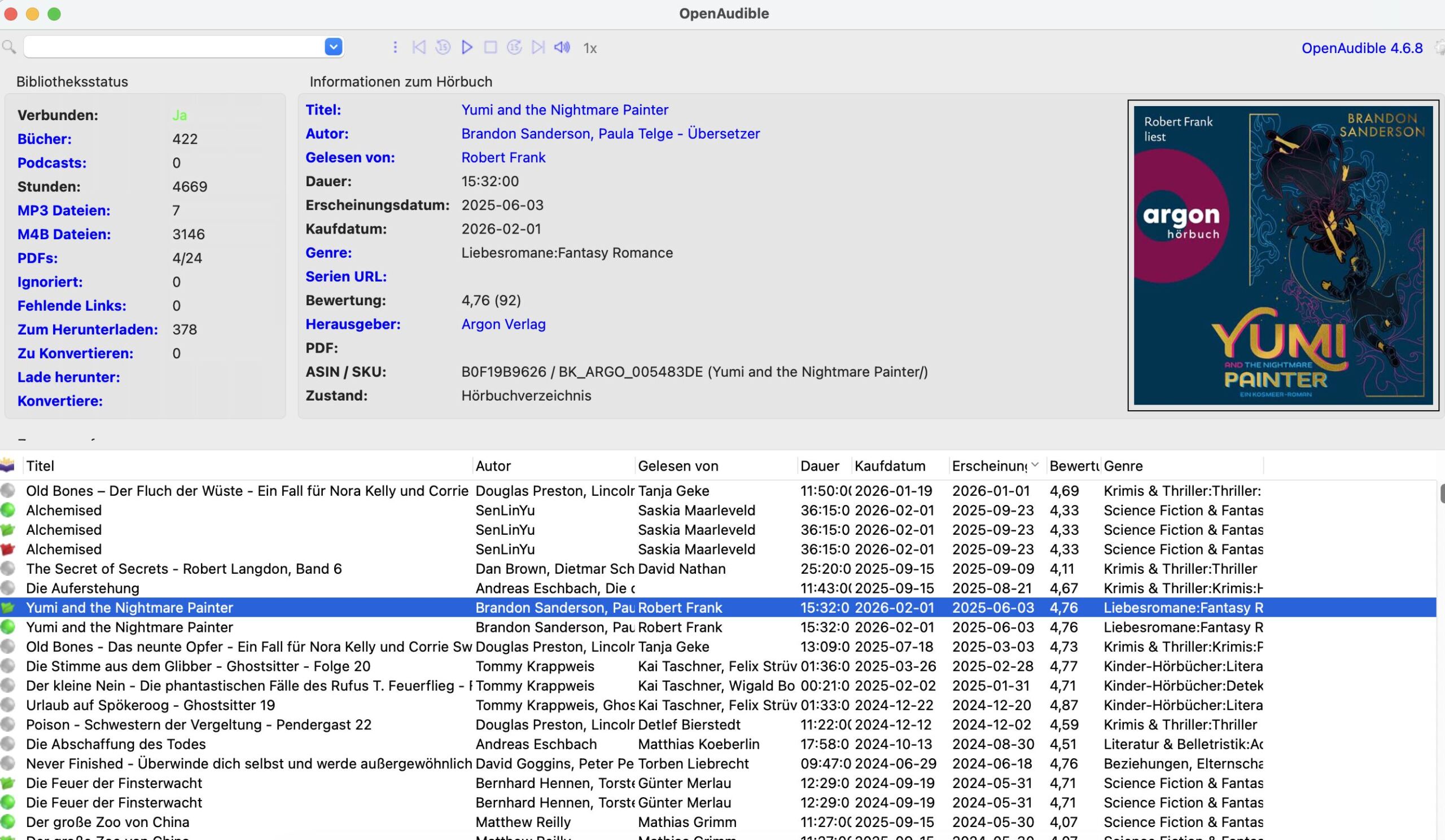This screenshot has width=1445, height=840.
Task: Click the Zum Herunterladen status link
Action: coord(87,329)
